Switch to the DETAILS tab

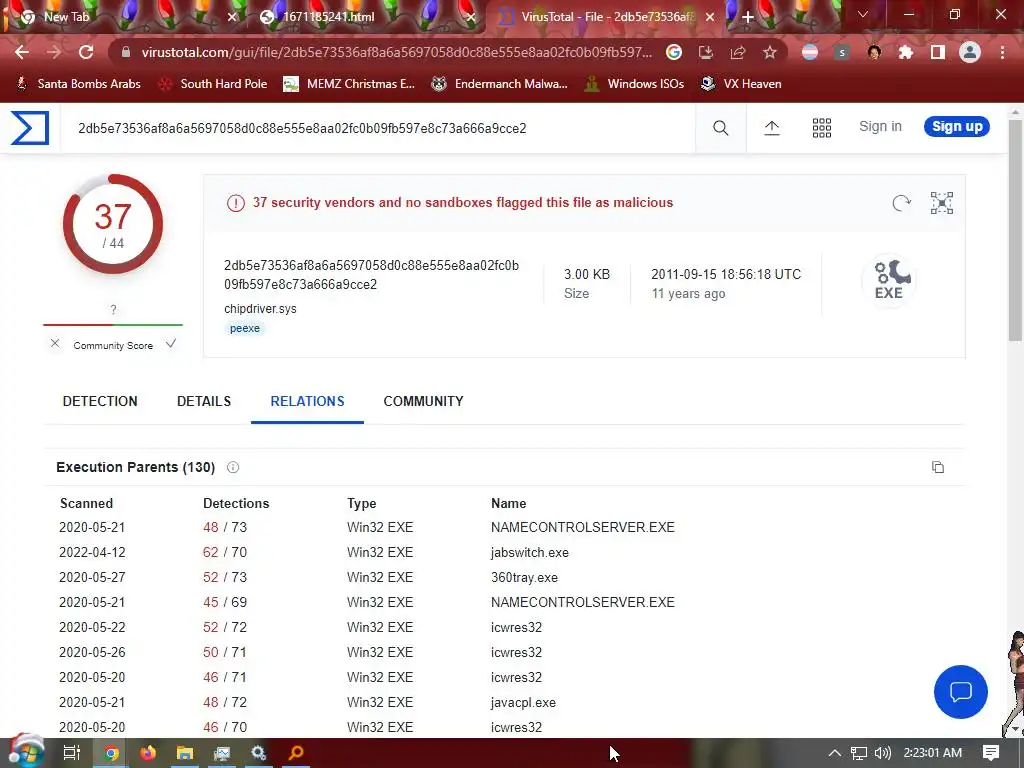(x=204, y=401)
